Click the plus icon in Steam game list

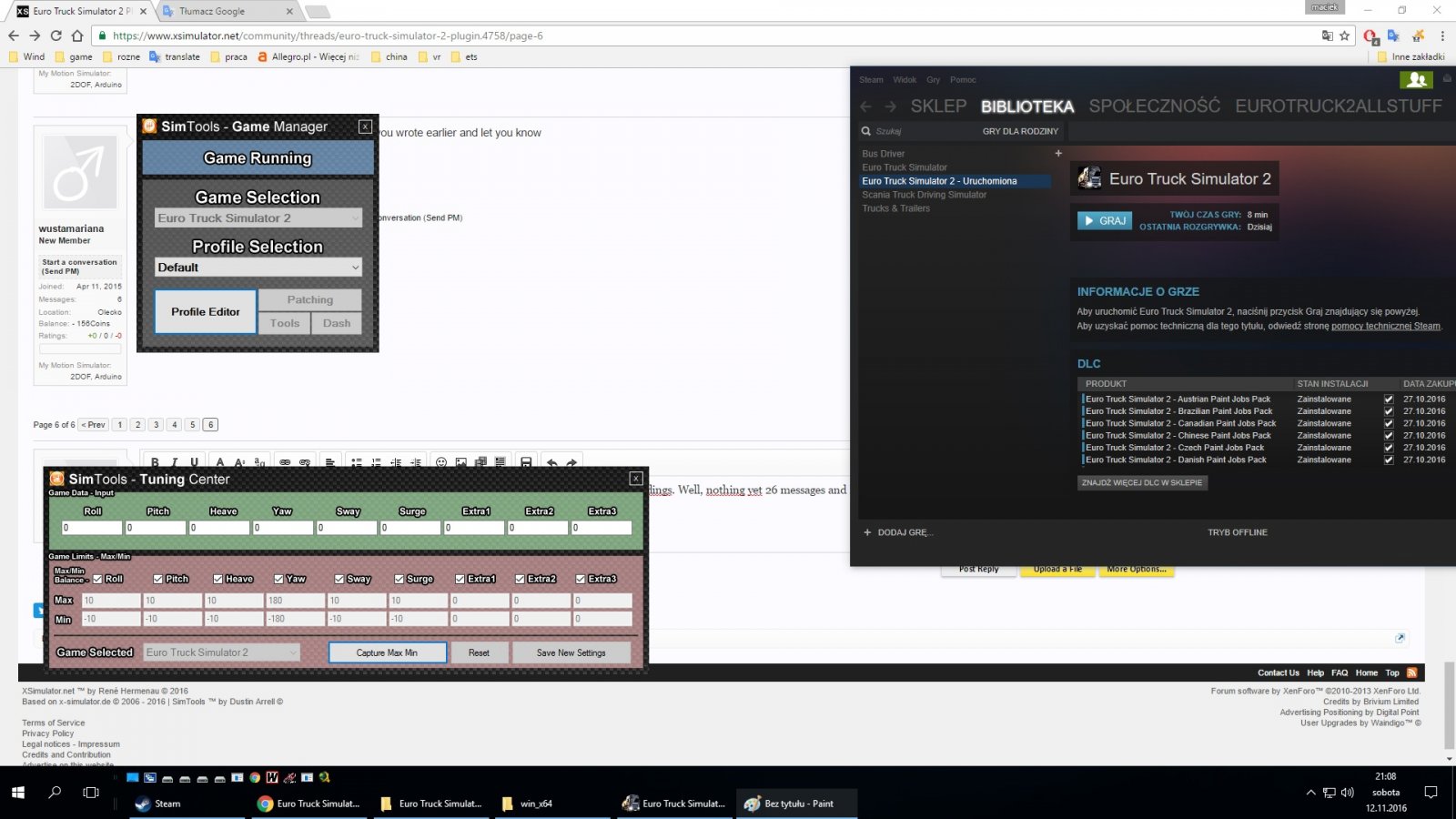tap(1058, 154)
